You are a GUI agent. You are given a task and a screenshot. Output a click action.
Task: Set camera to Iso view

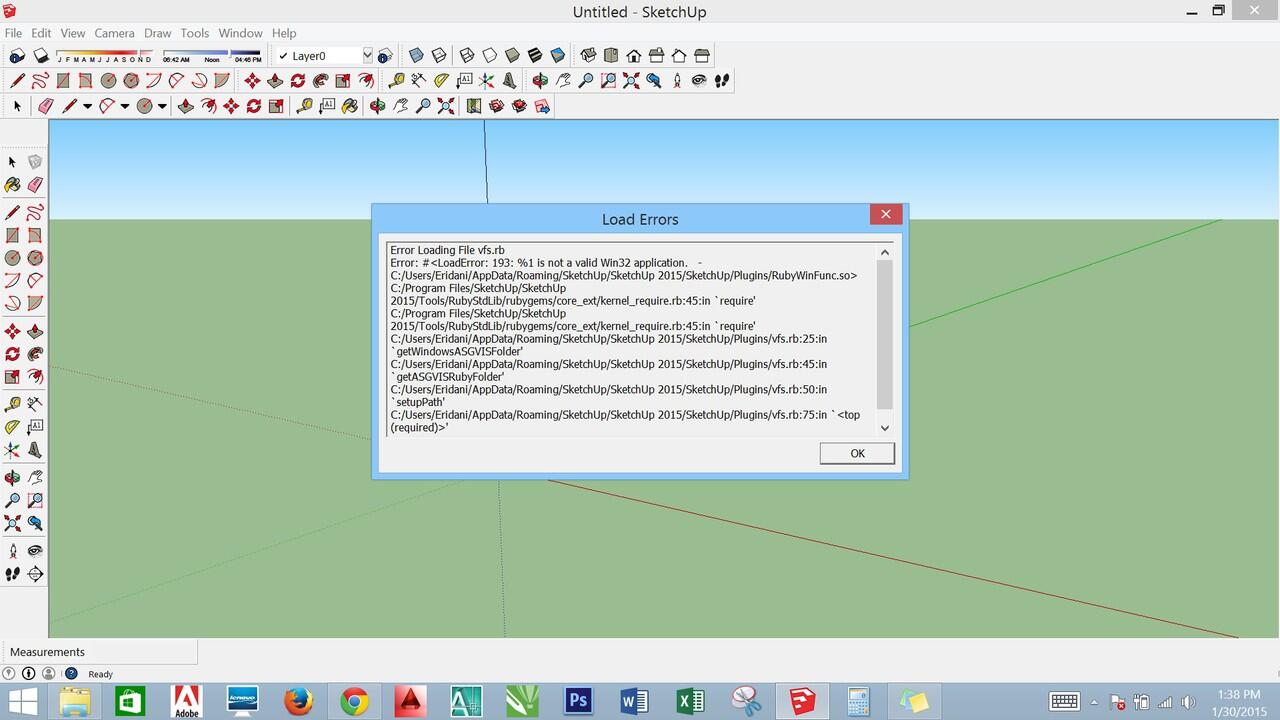[x=588, y=55]
